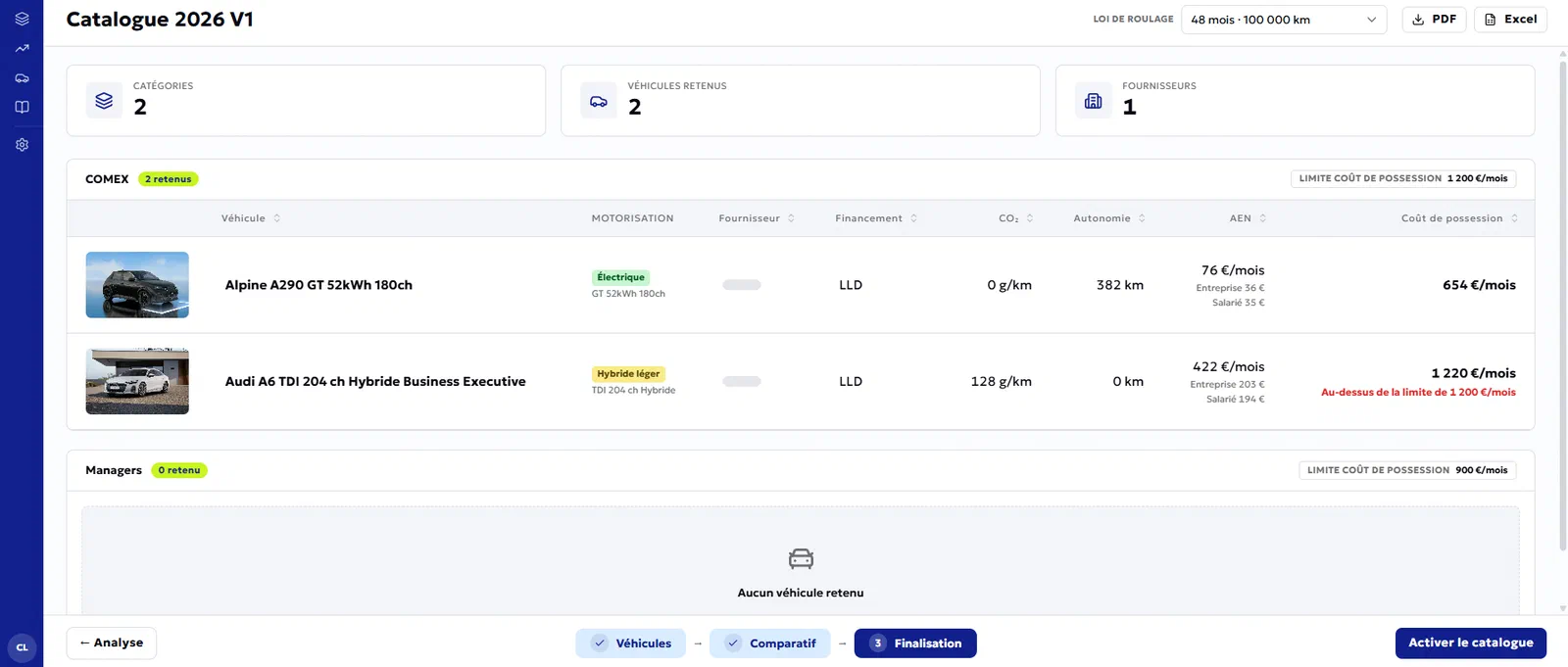The image size is (1568, 667).
Task: Click 'Aucun véhicule retenu' text
Action: tap(801, 593)
